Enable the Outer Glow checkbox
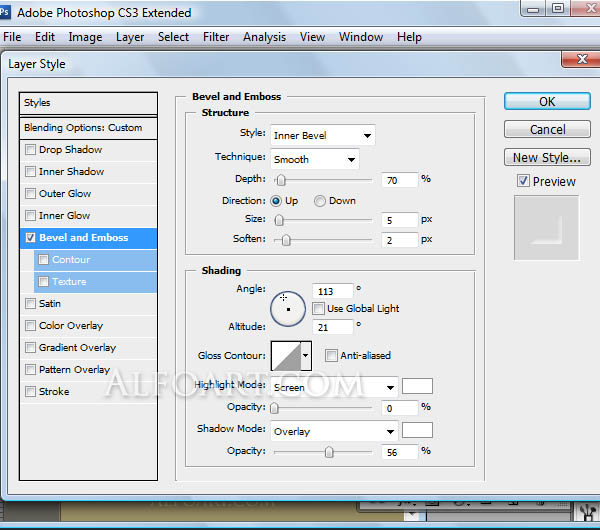Image resolution: width=600 pixels, height=530 pixels. pos(30,193)
